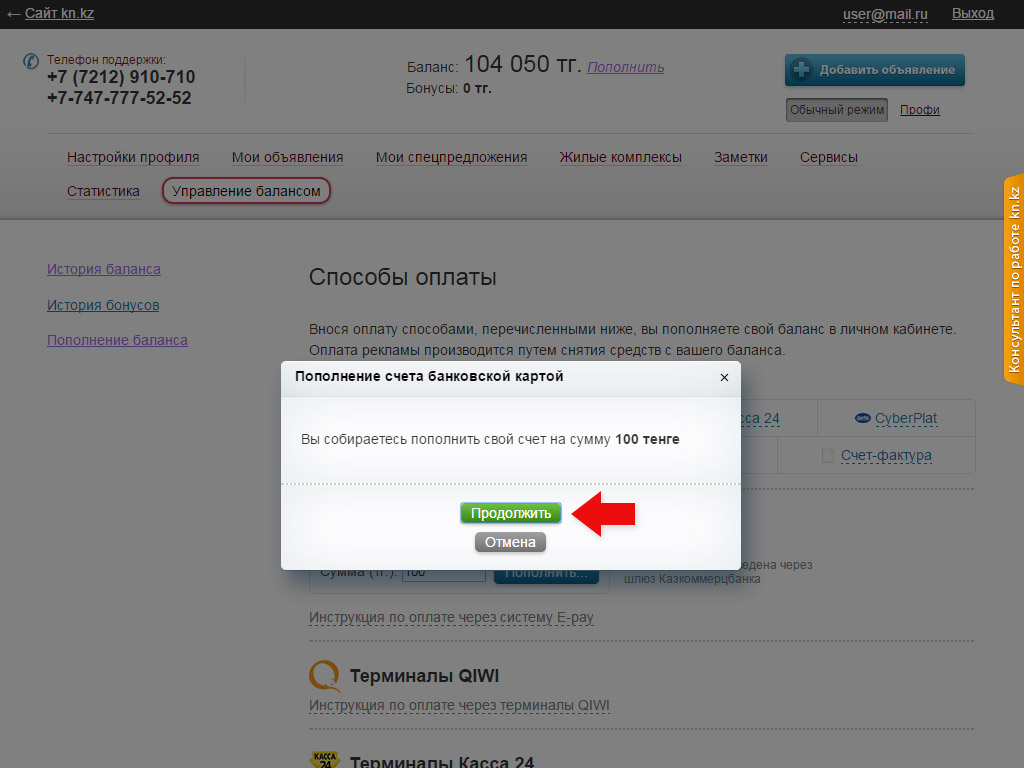The width and height of the screenshot is (1024, 768).
Task: Click the phone support icon
Action: coord(31,61)
